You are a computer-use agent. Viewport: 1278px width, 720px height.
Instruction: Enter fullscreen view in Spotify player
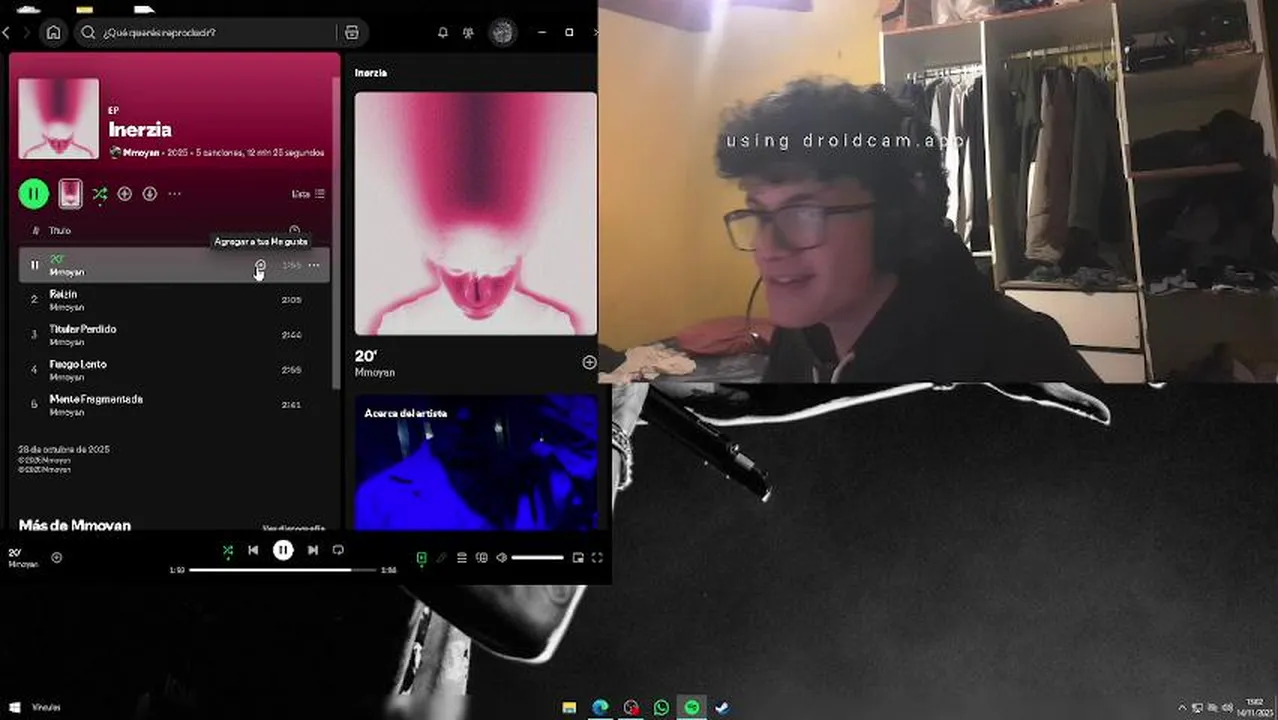pos(597,558)
